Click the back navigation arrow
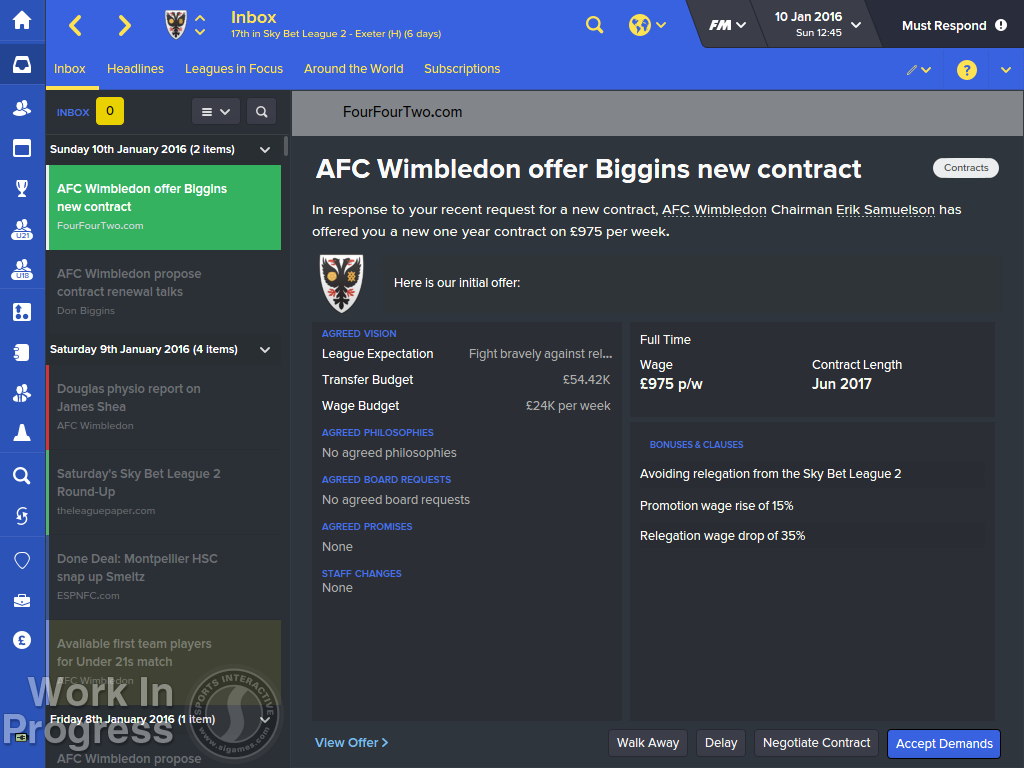This screenshot has height=768, width=1024. click(x=76, y=25)
